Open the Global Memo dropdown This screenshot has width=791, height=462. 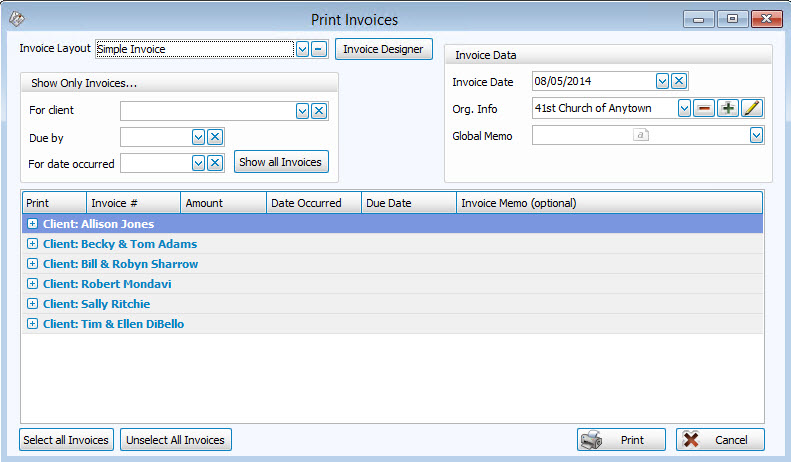coord(756,136)
